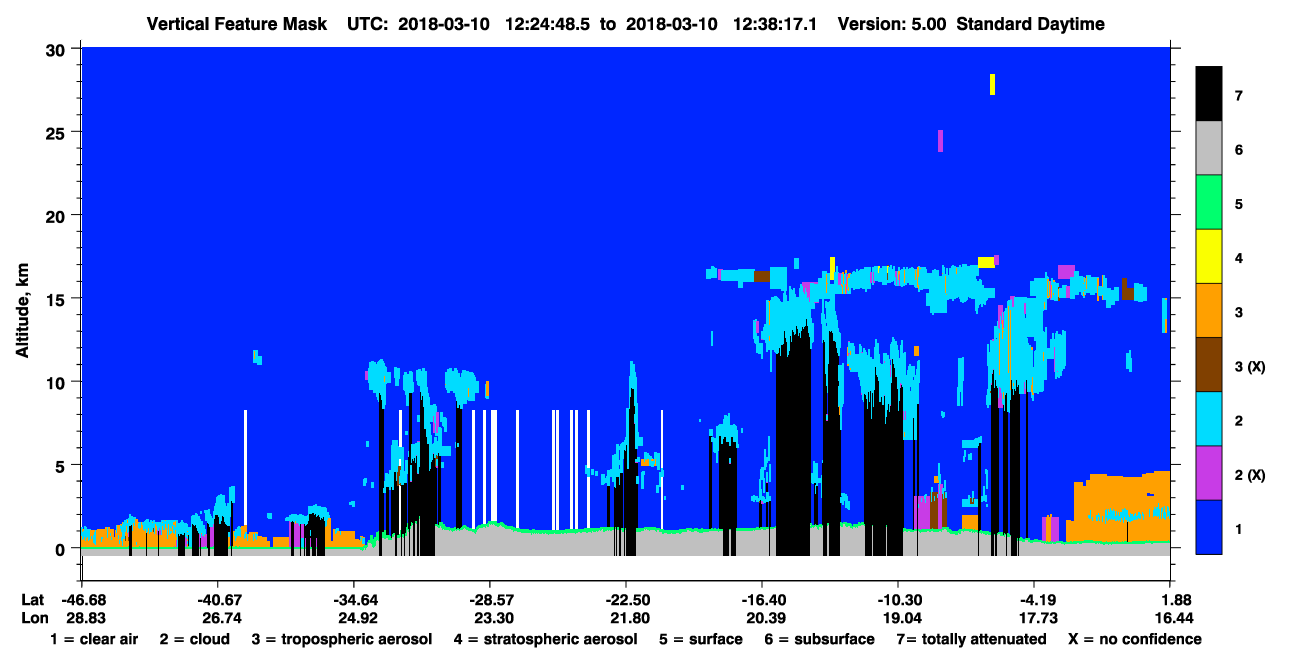This screenshot has width=1300, height=667.
Task: Click latitude value '-22.50'
Action: click(x=626, y=600)
